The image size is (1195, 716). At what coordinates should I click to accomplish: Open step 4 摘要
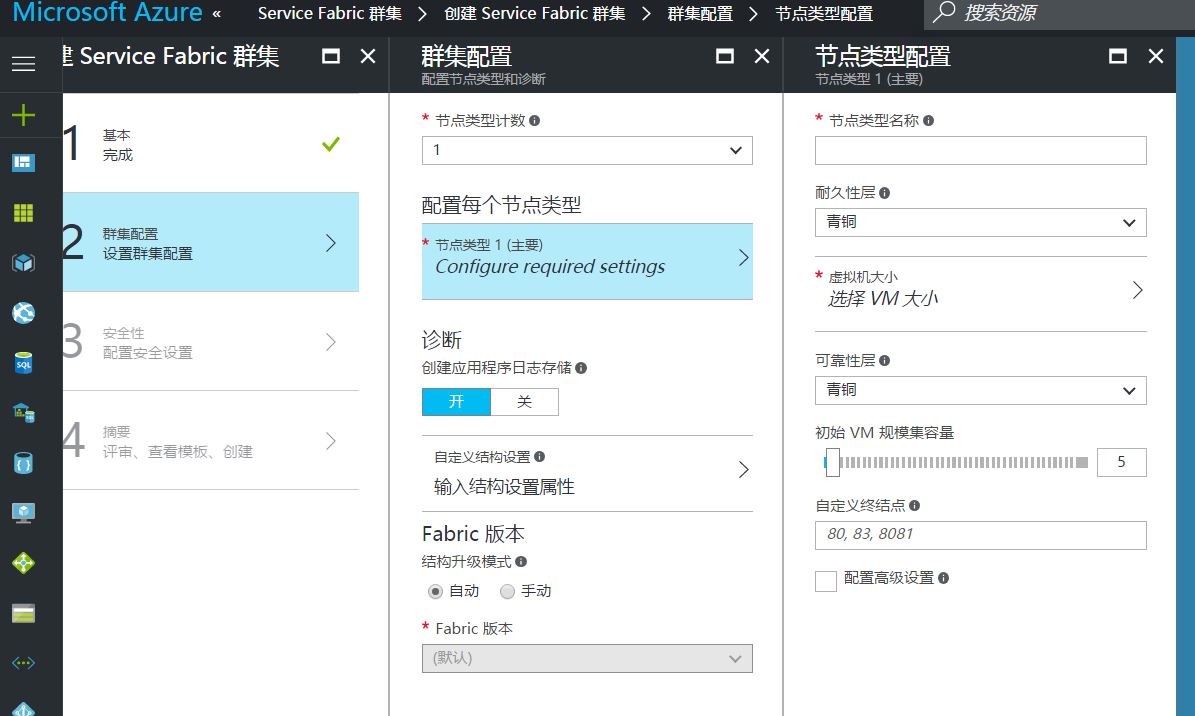[211, 441]
